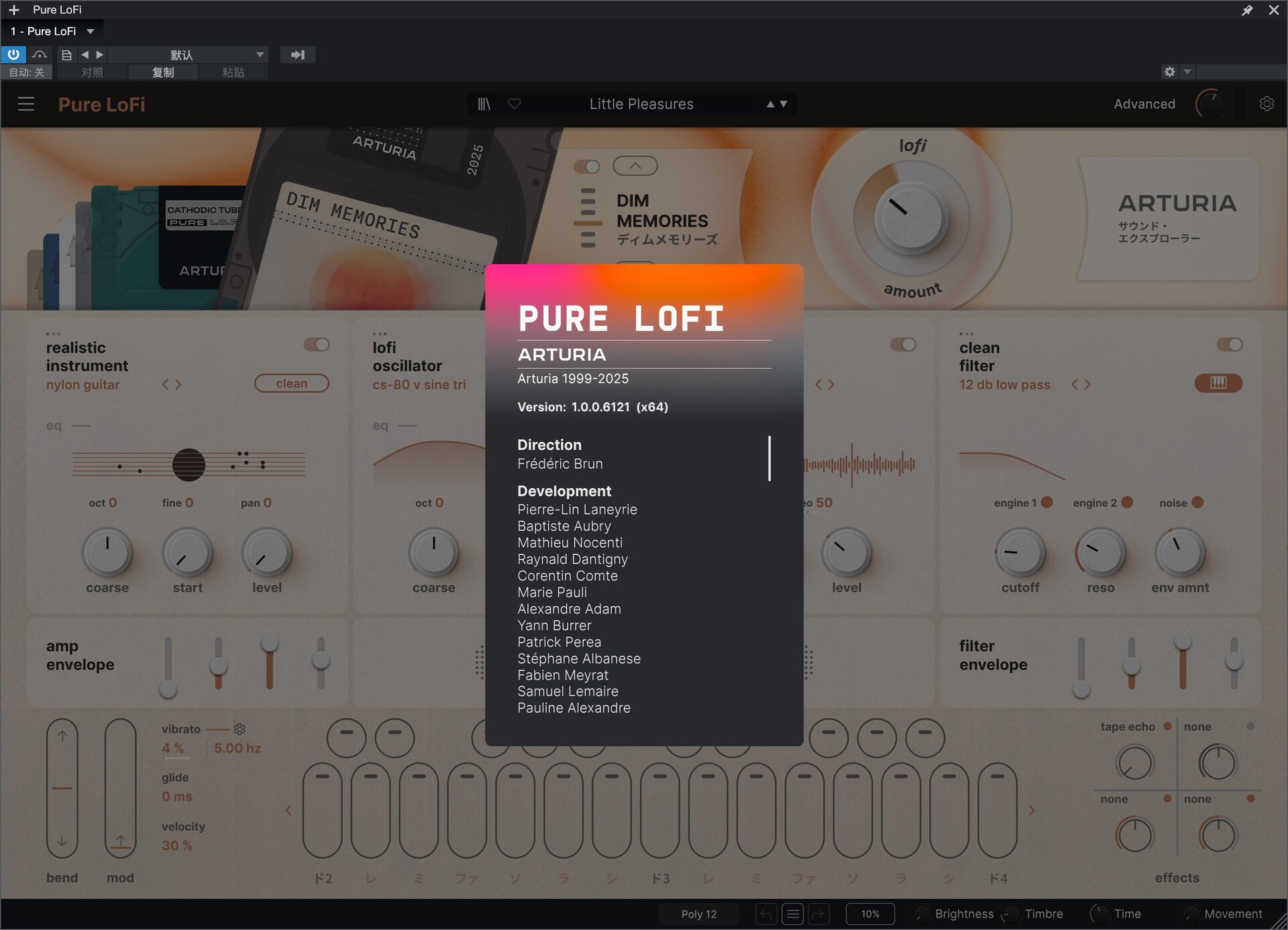Image resolution: width=1288 pixels, height=930 pixels.
Task: Select the next preset down arrow
Action: (784, 104)
